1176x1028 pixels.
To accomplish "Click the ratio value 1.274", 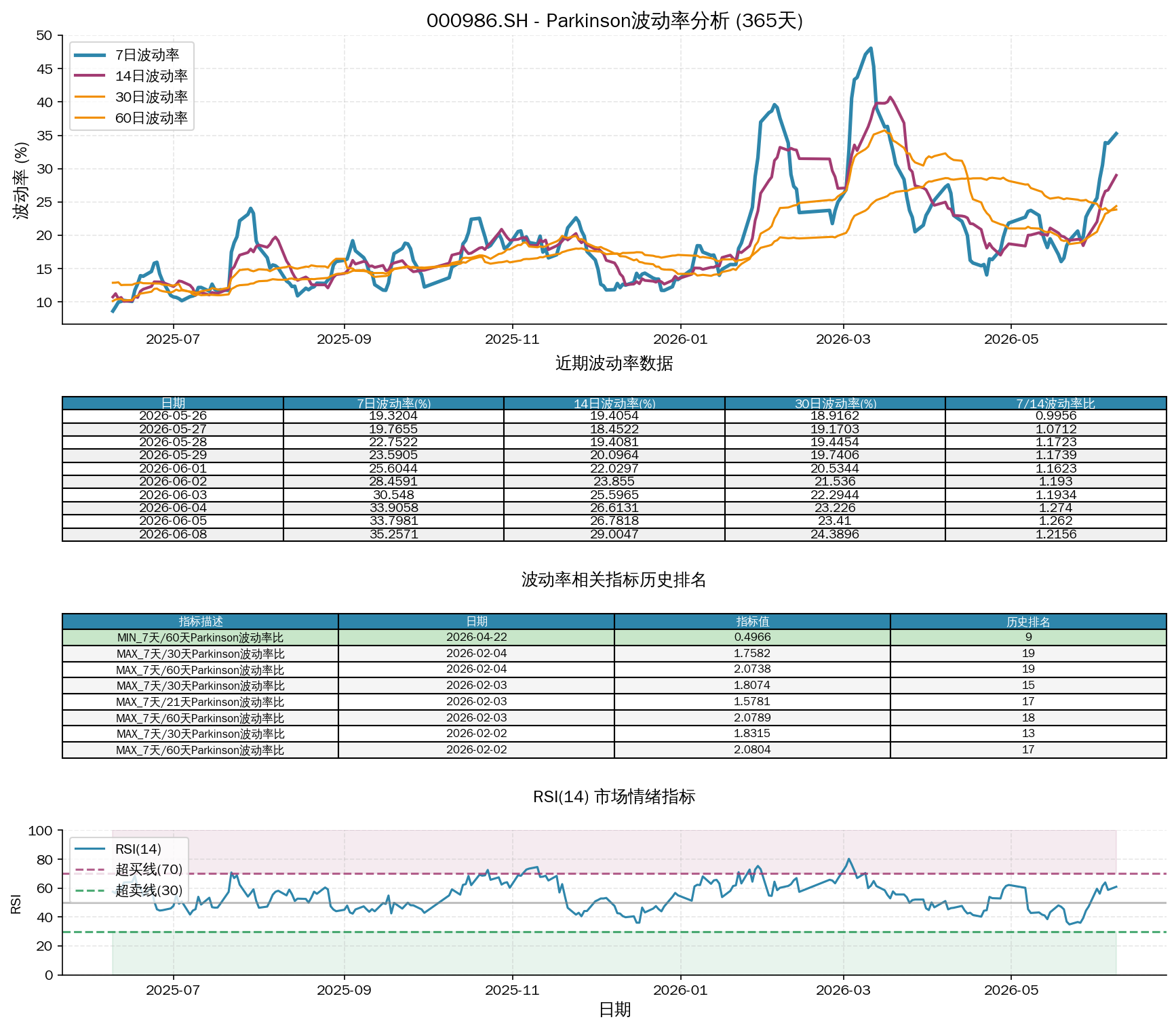I will [x=1056, y=508].
